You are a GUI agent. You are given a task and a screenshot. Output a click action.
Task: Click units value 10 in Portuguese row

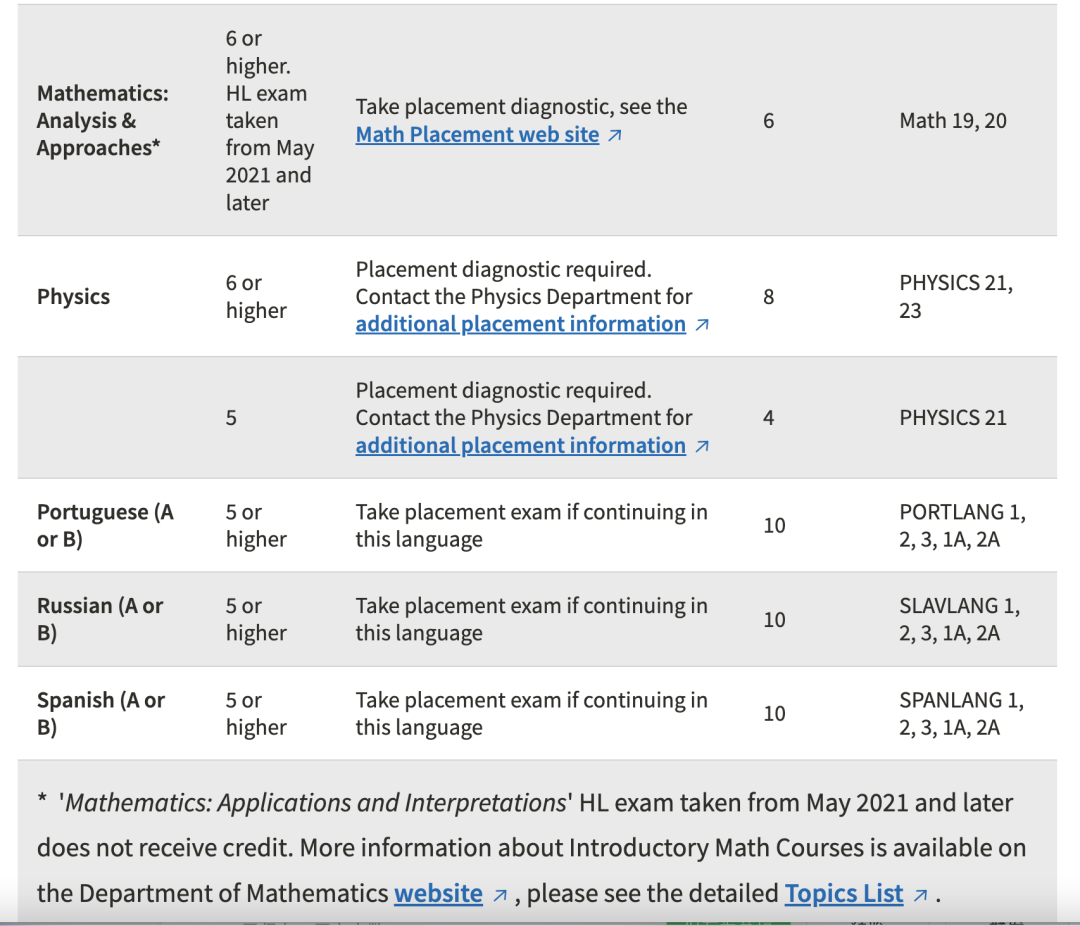(774, 525)
